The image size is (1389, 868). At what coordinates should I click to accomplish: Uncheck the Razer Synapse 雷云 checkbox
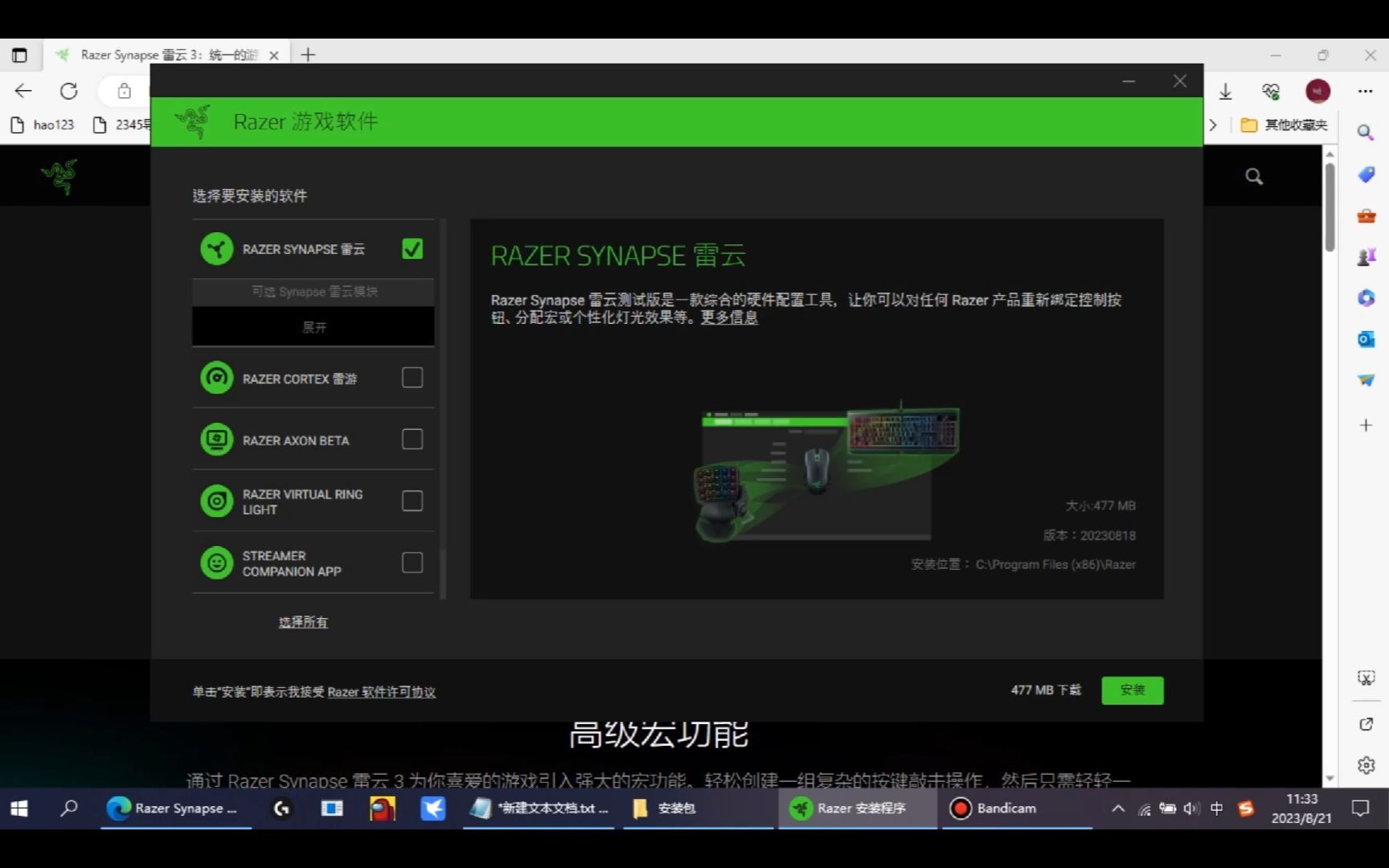412,249
